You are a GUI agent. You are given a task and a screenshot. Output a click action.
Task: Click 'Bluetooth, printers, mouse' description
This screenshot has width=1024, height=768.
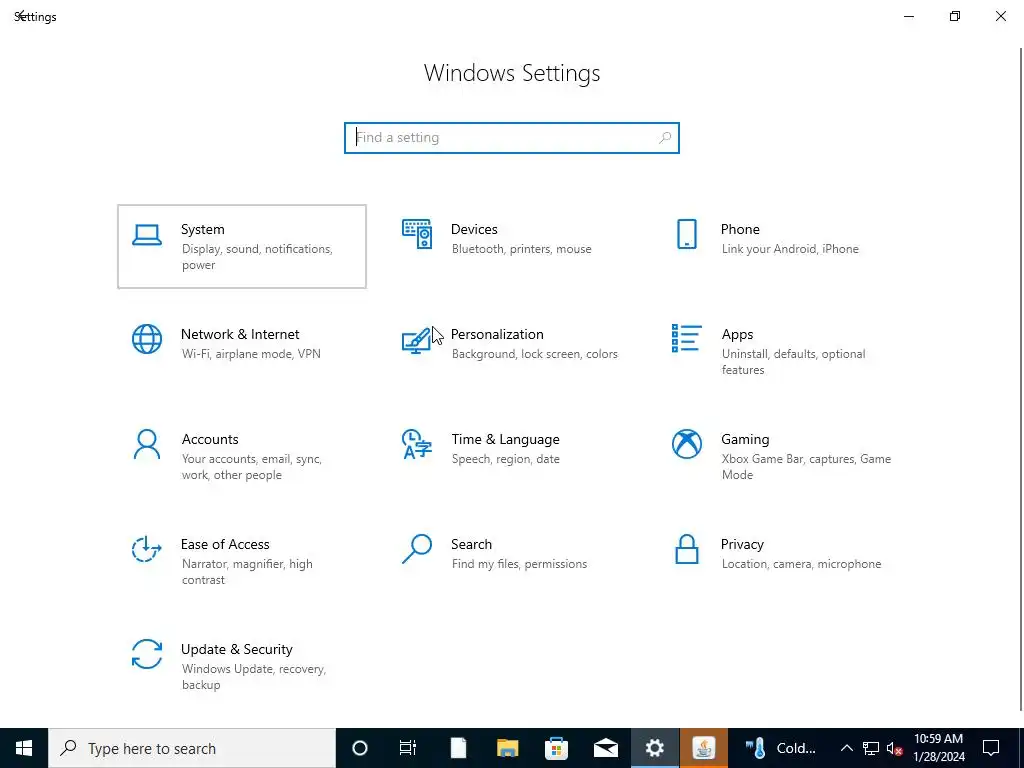click(x=521, y=249)
